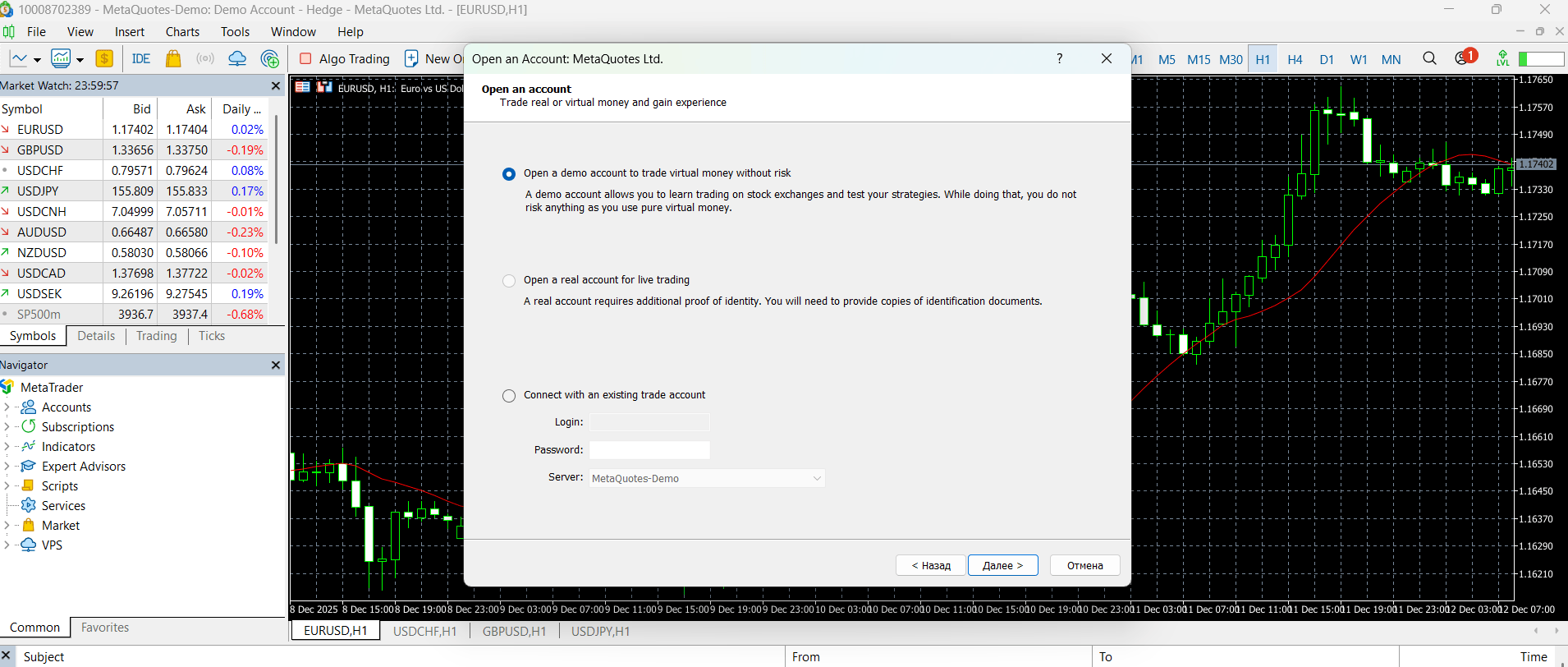The width and height of the screenshot is (1568, 667).
Task: Open the Server dropdown MetaQuotes-Demo
Action: [x=707, y=479]
